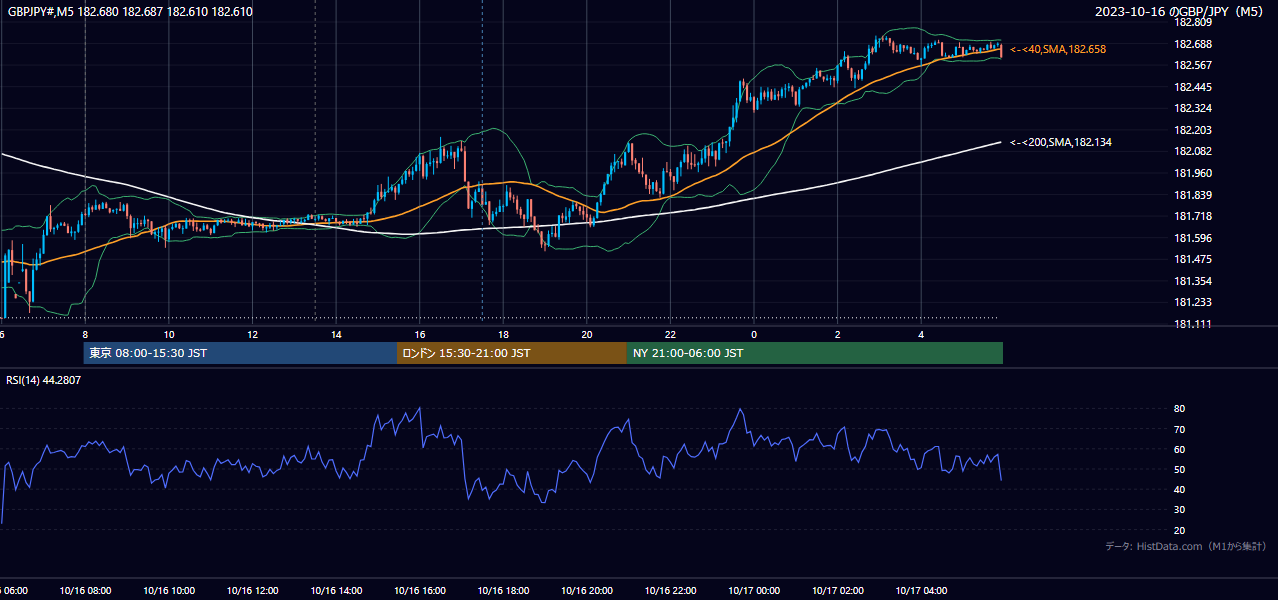1278x600 pixels.
Task: Select the white '<--<200,SMA,182.134' label
Action: point(1060,143)
